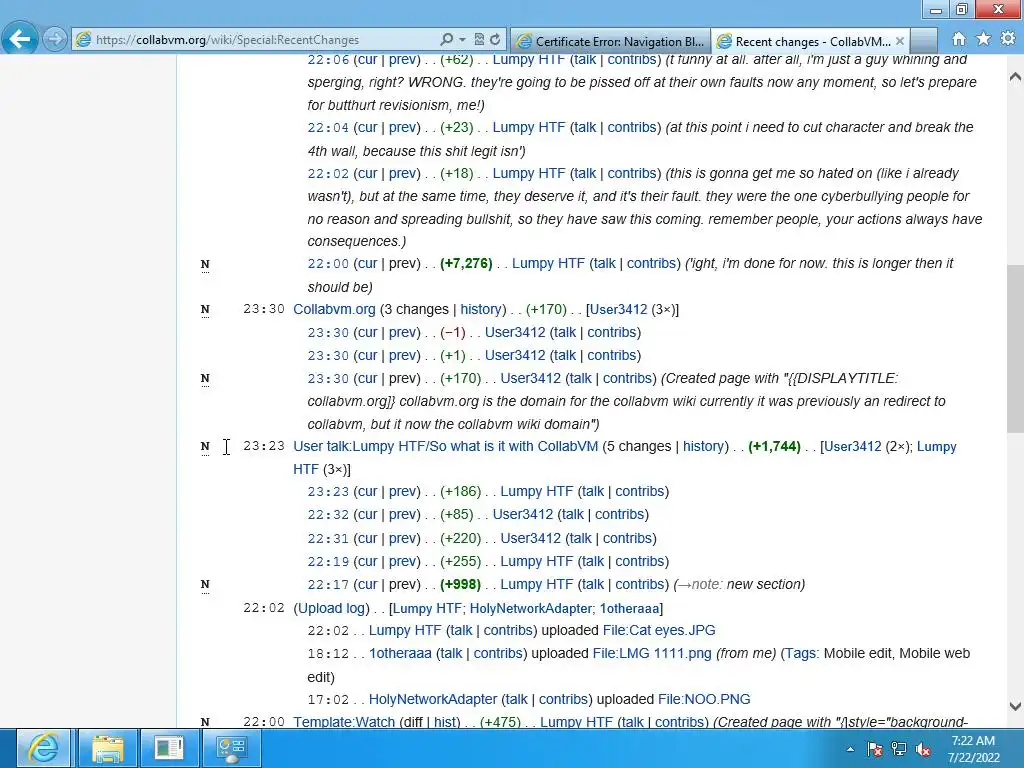Open Control Panel icon in taskbar

(x=231, y=748)
